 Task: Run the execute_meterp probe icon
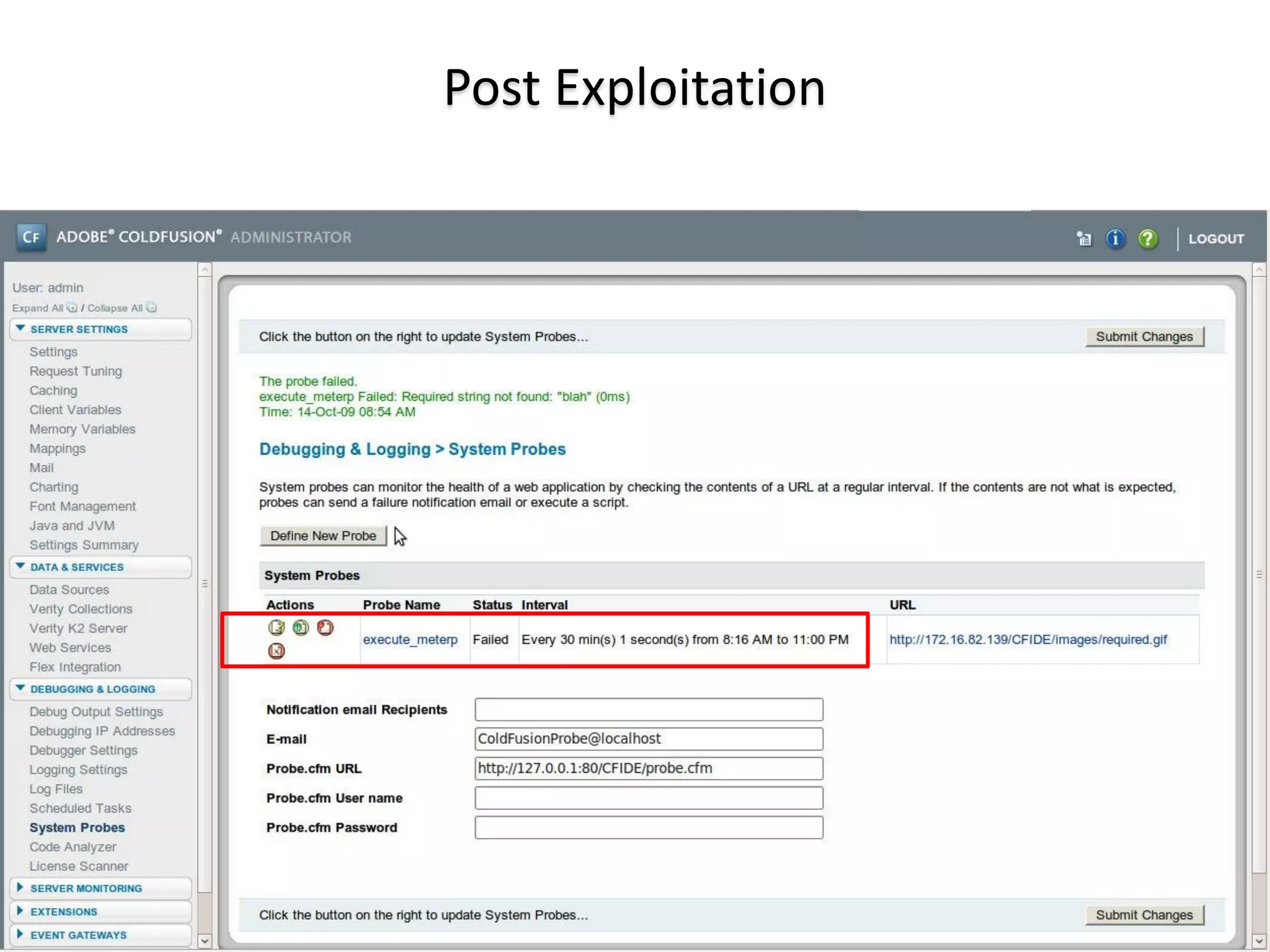click(x=301, y=628)
